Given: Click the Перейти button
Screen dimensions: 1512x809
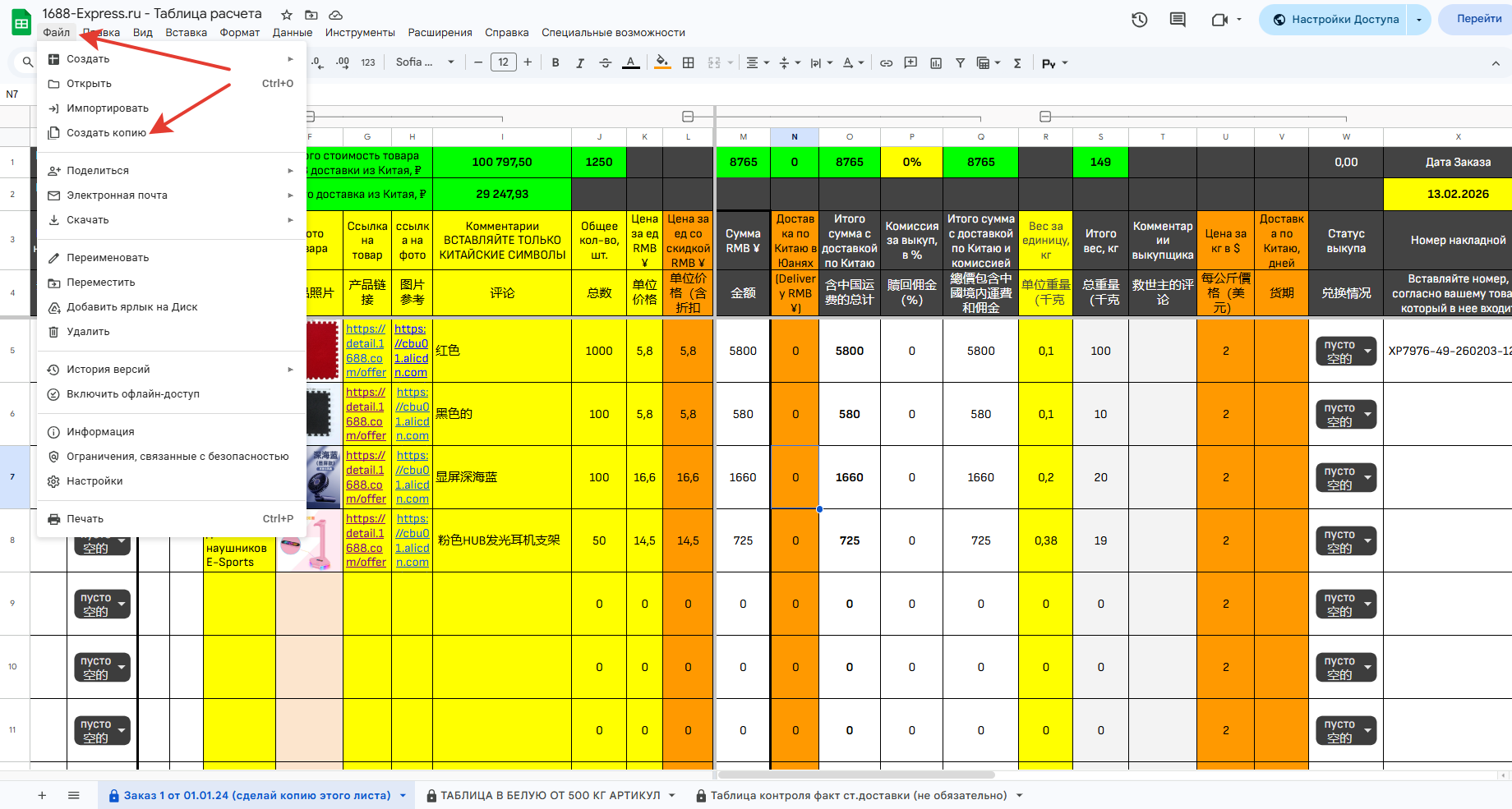Looking at the screenshot, I should coord(1478,20).
